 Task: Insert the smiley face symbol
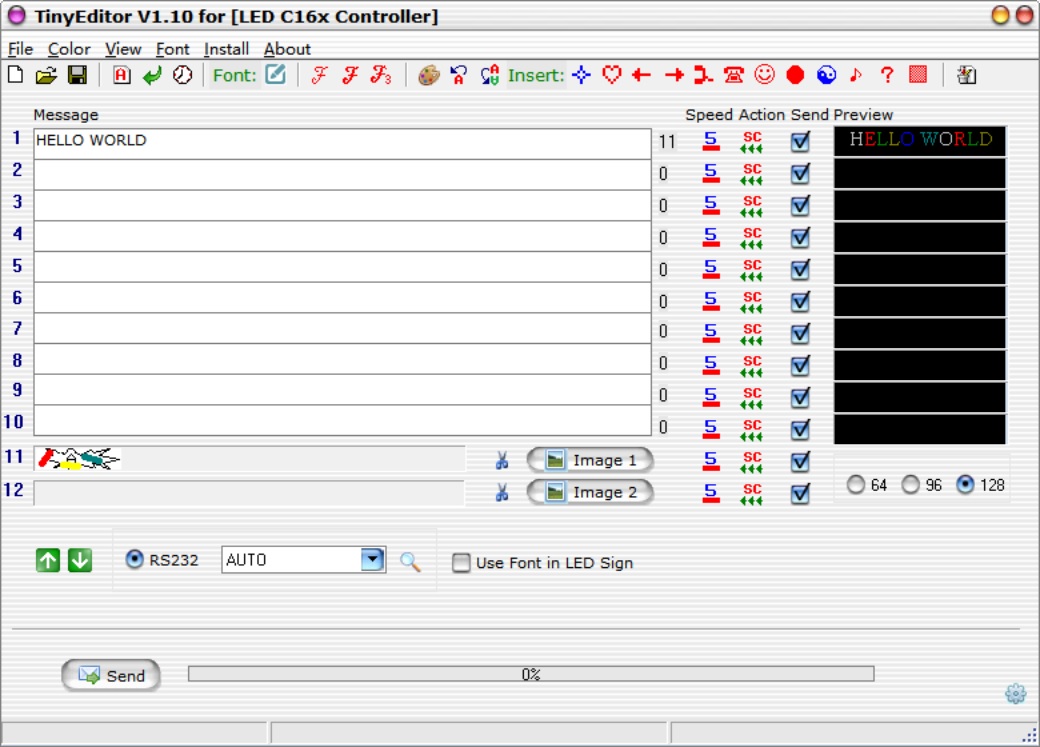[765, 74]
